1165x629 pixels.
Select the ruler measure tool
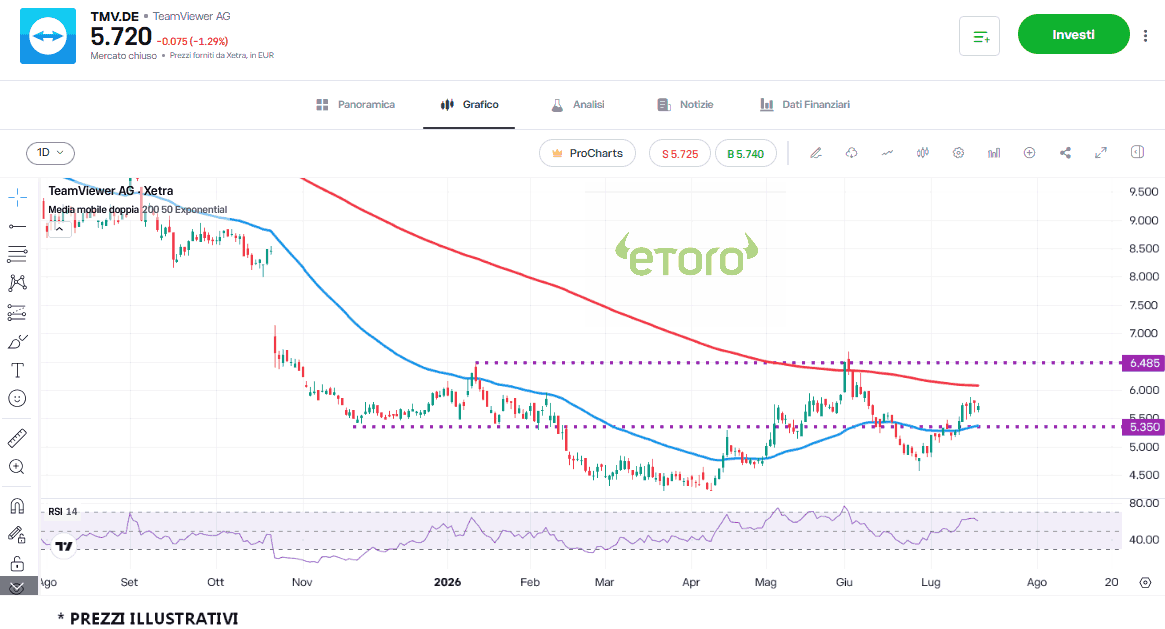pos(17,438)
